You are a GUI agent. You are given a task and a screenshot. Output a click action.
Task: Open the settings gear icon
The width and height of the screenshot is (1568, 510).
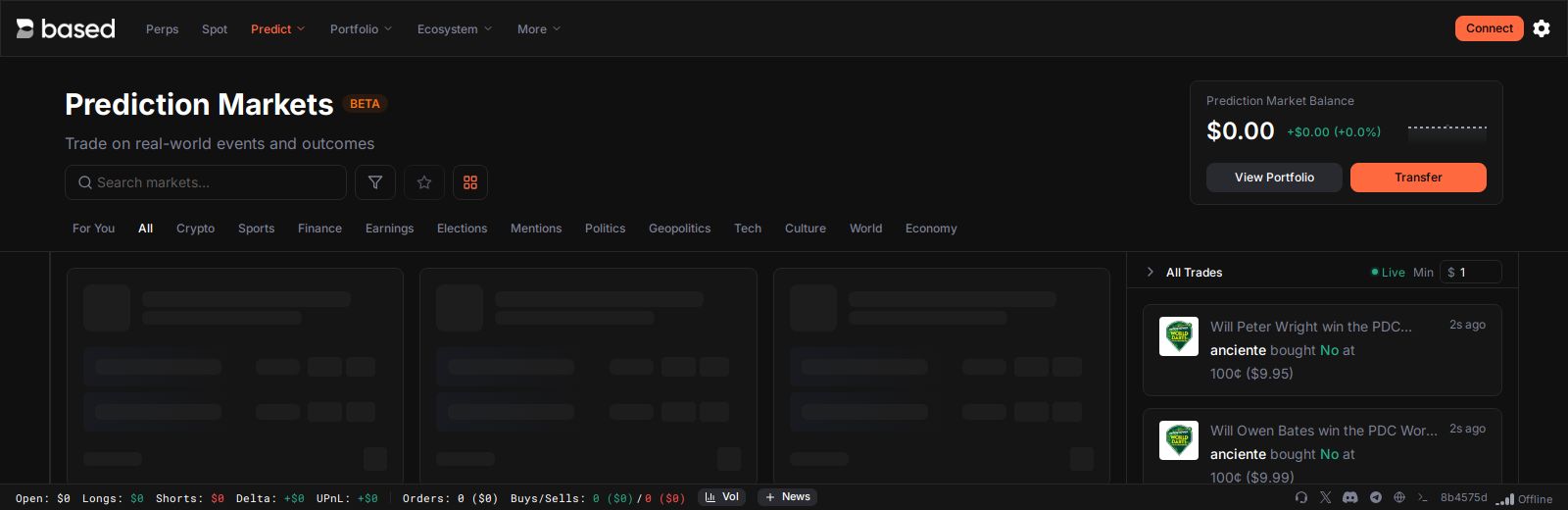click(1542, 28)
